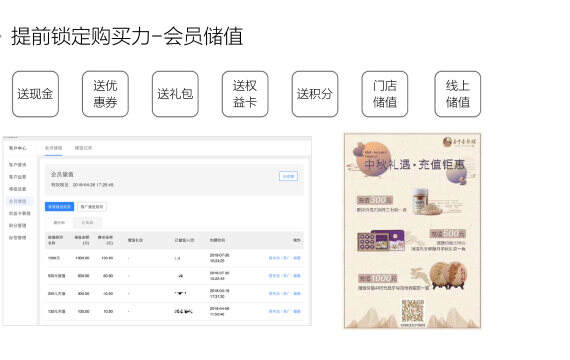Click the 线上储值 box
This screenshot has width=570, height=360.
(x=458, y=94)
